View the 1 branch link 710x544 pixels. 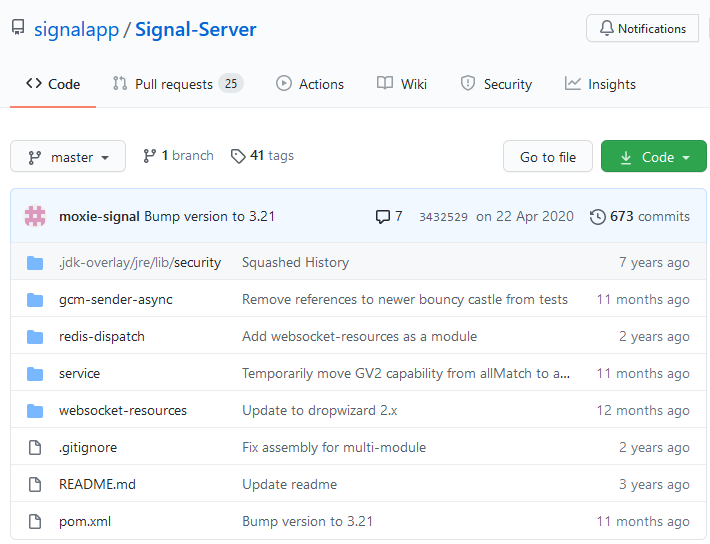click(x=178, y=156)
